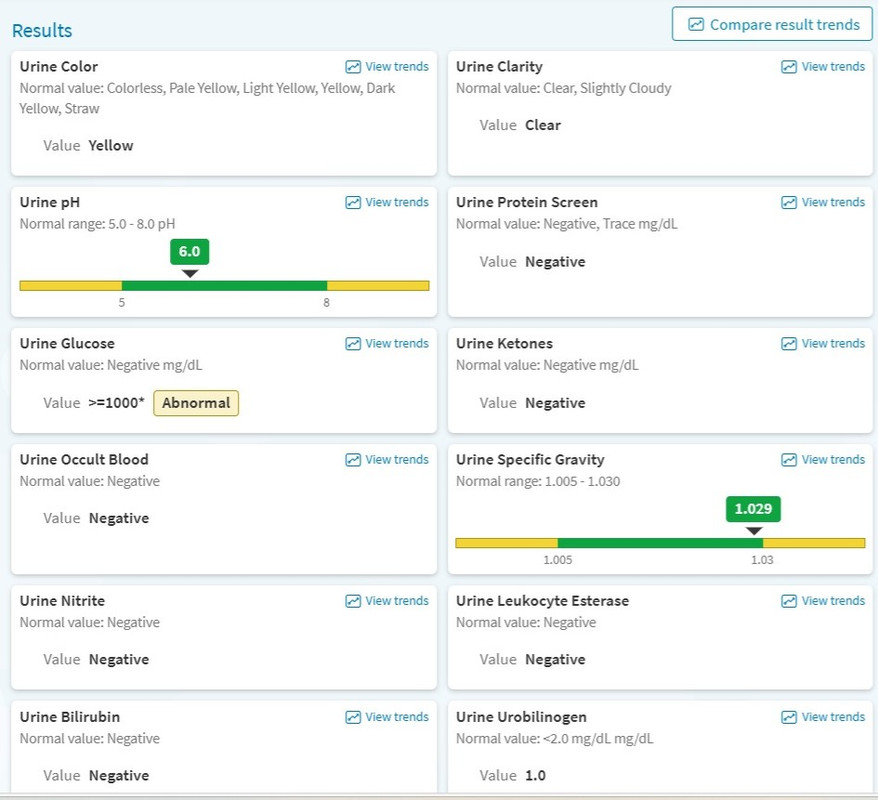The image size is (878, 800).
Task: Click View trends link for Urine Leukocyte Esterase
Action: click(x=833, y=601)
